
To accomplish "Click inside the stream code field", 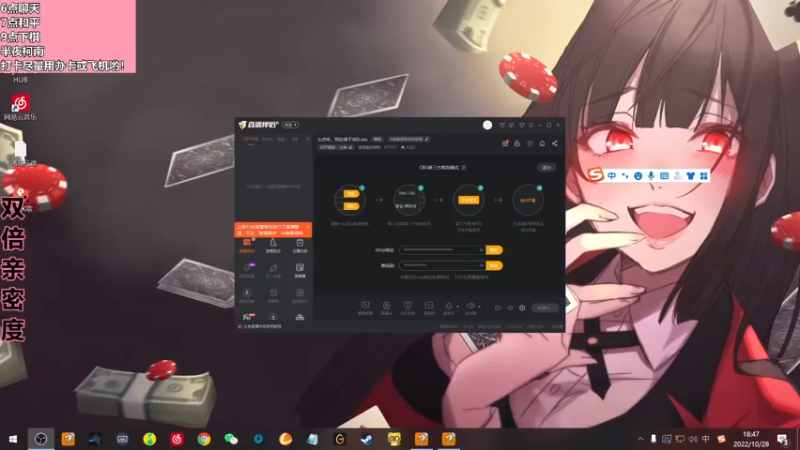I will 441,265.
